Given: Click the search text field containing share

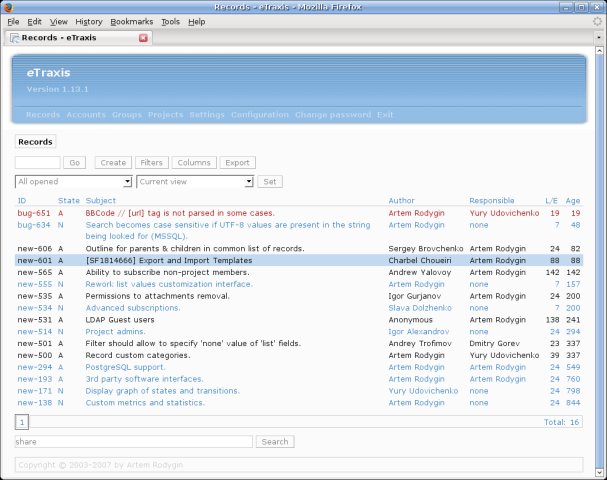Looking at the screenshot, I should click(133, 441).
